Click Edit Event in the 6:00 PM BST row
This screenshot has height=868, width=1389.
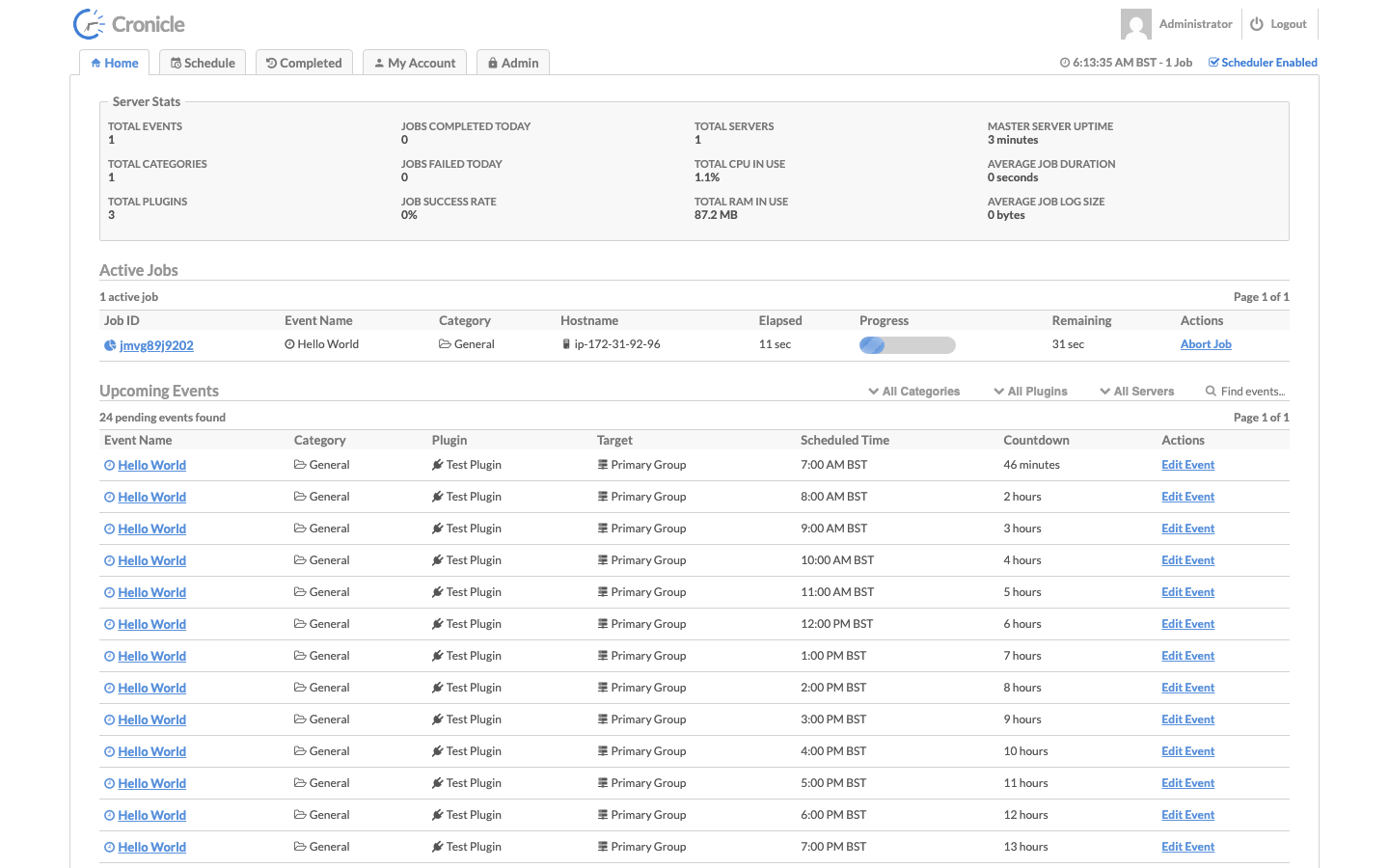pos(1187,815)
